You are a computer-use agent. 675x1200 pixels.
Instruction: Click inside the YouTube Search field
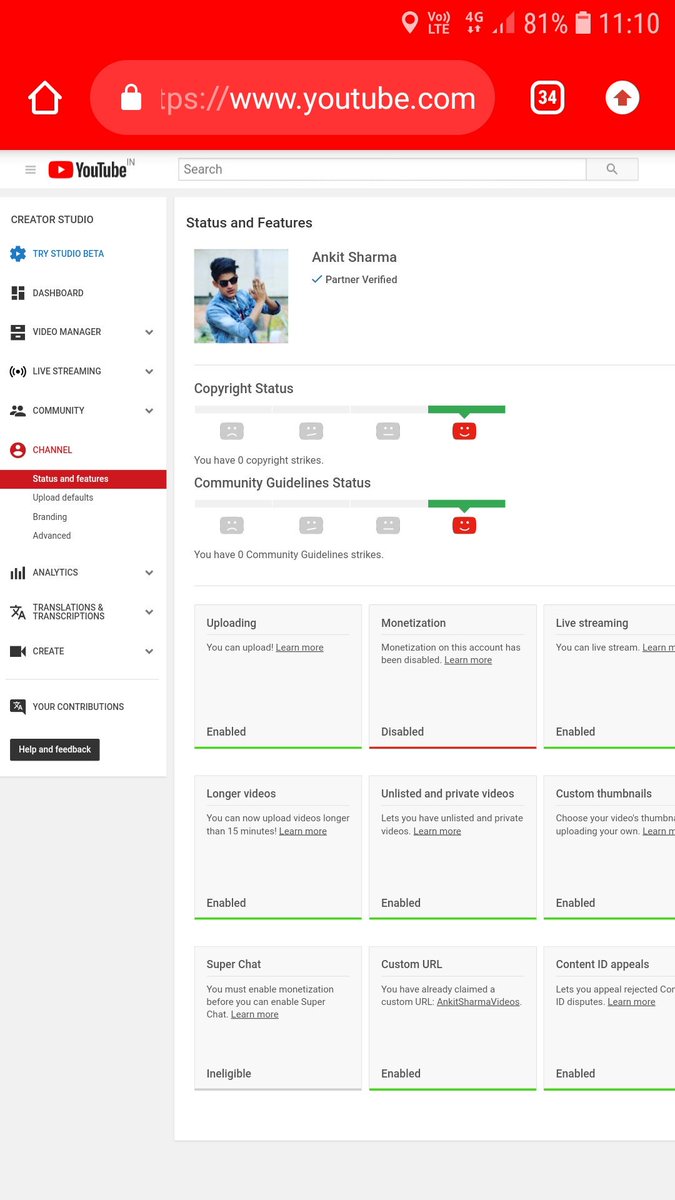[x=382, y=169]
